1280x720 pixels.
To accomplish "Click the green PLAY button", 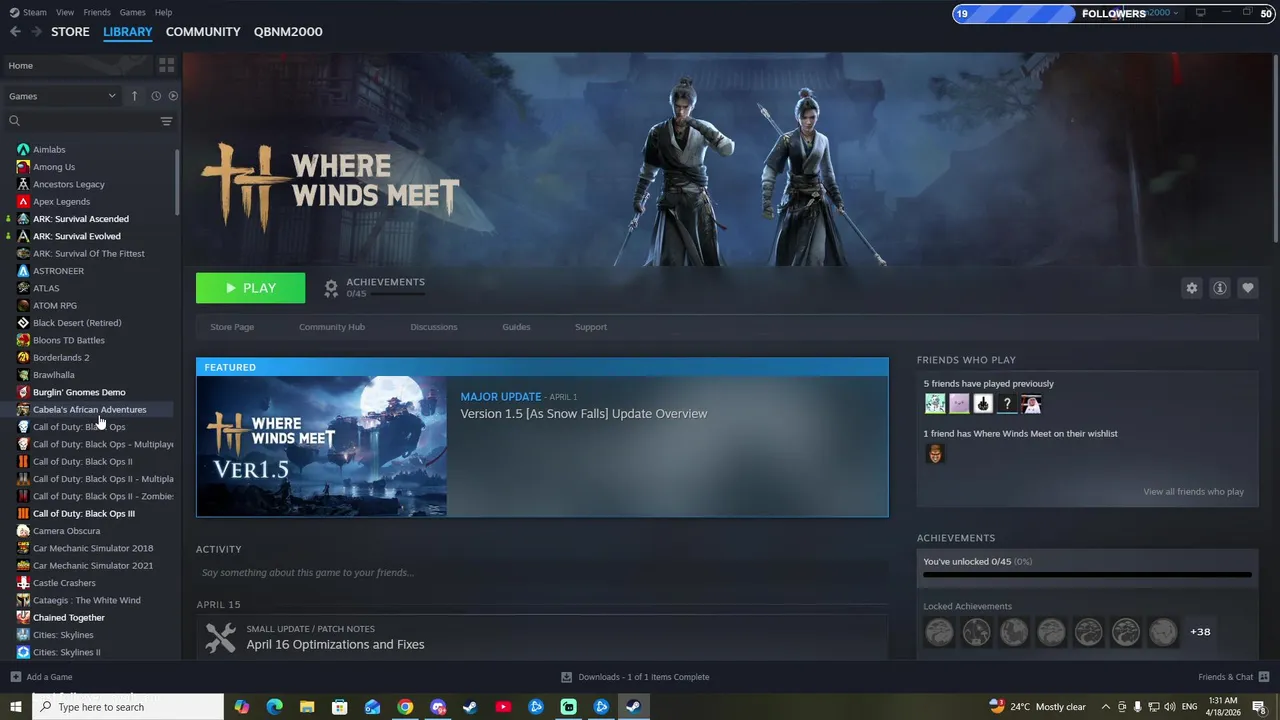I will click(251, 288).
